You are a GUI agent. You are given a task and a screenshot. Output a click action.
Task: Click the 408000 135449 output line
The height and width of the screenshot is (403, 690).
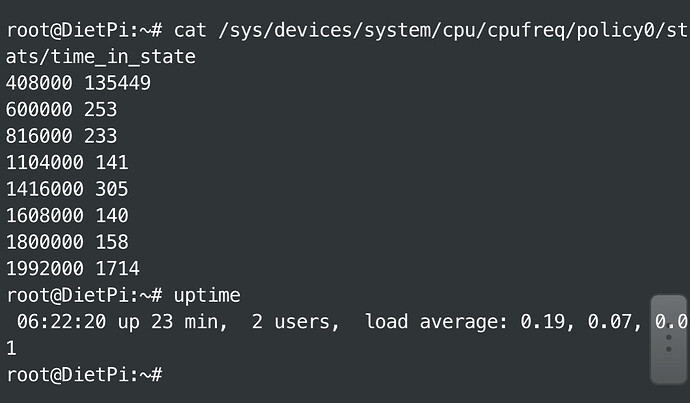click(x=78, y=83)
